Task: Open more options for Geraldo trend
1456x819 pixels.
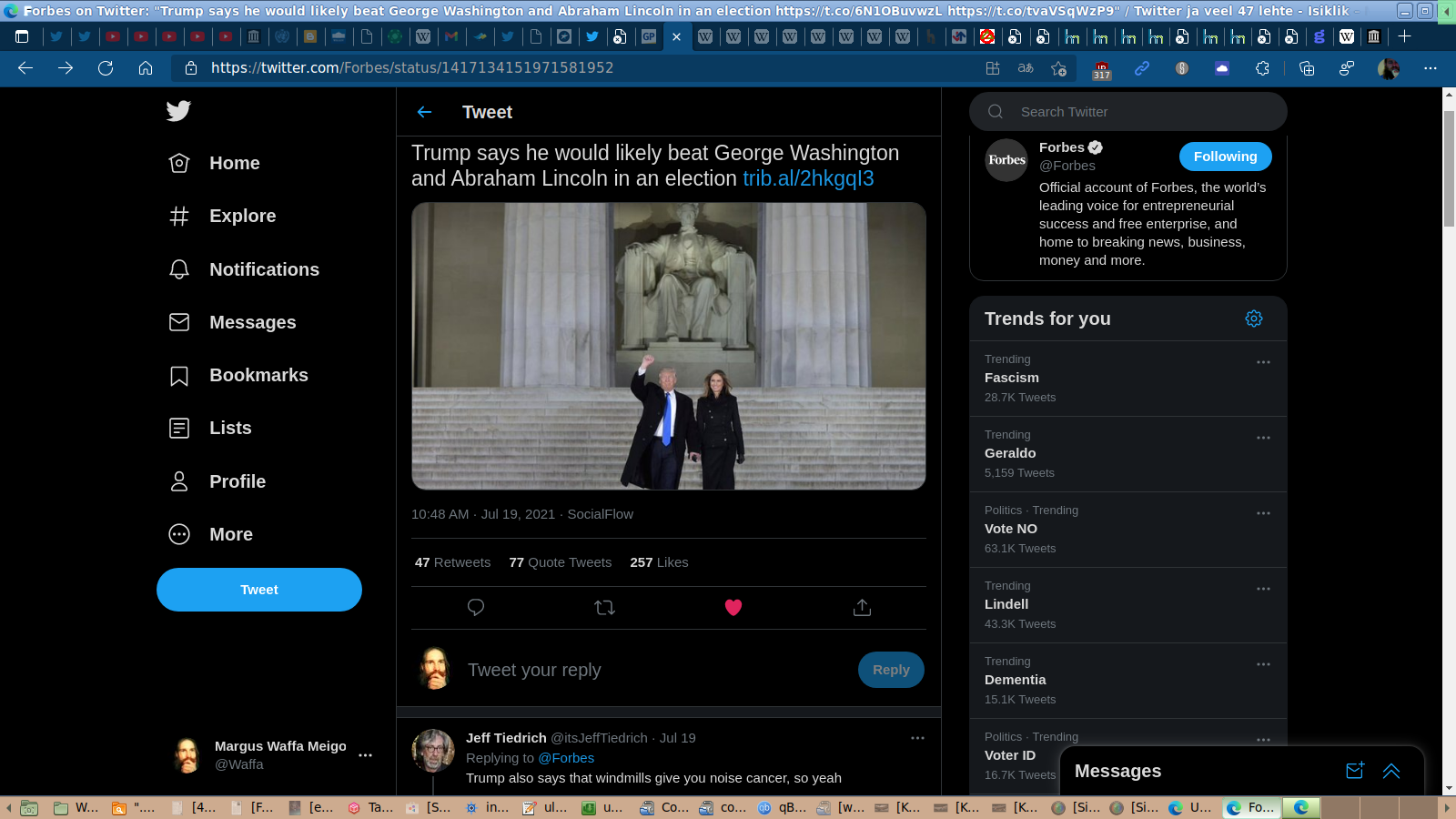Action: pos(1263,438)
